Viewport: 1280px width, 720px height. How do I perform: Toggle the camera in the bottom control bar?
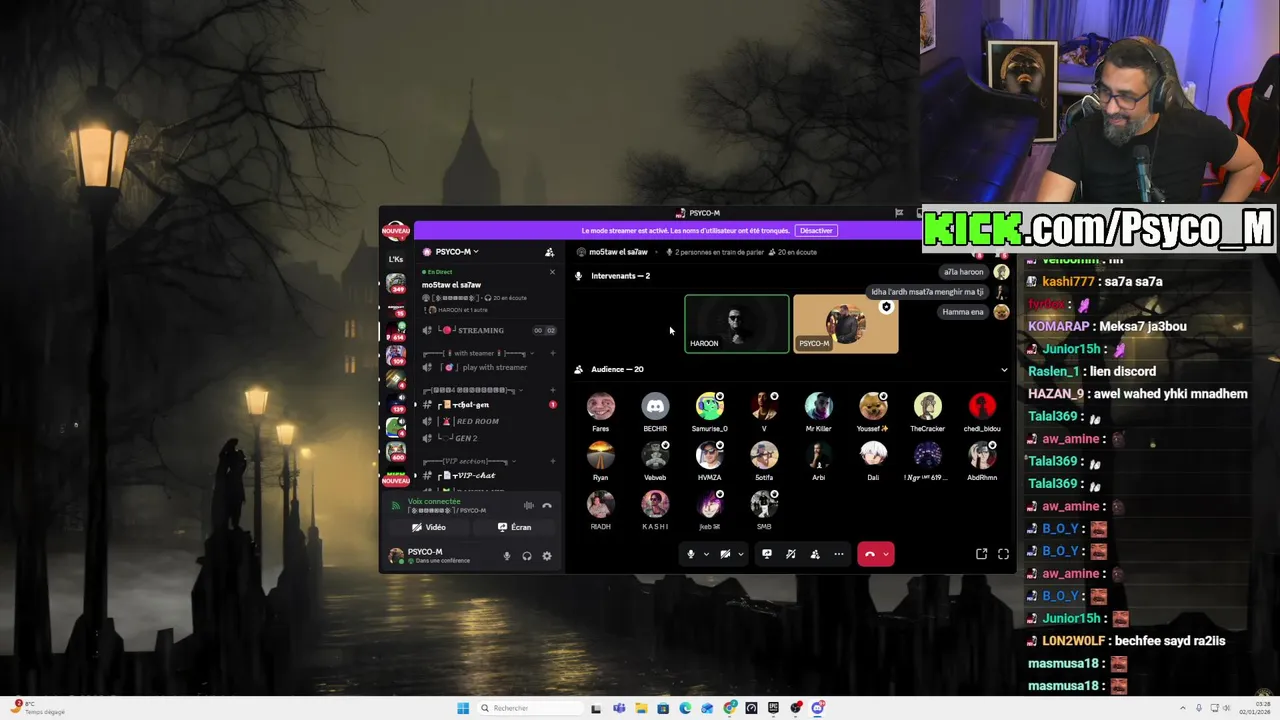[725, 554]
